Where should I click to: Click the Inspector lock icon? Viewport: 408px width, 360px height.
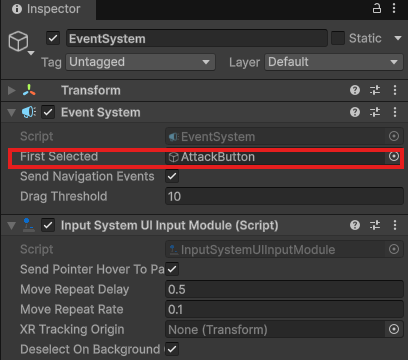click(x=377, y=8)
